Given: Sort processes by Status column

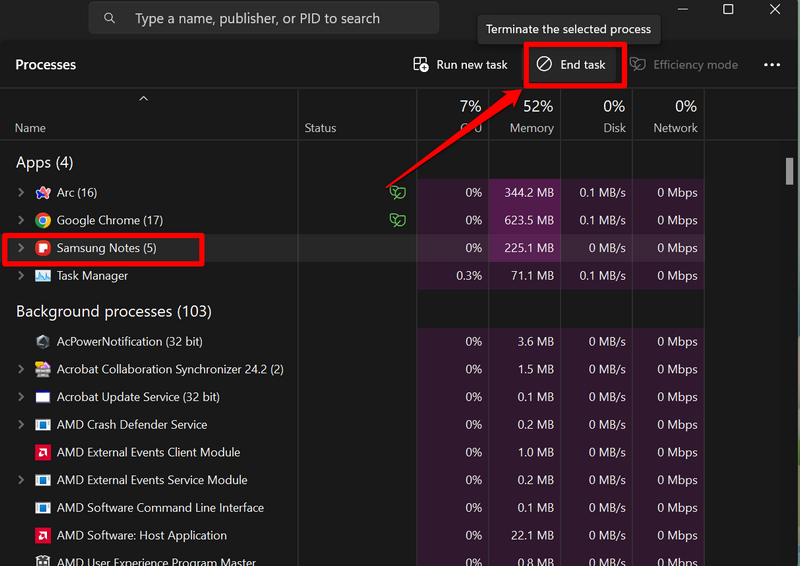Looking at the screenshot, I should (320, 128).
